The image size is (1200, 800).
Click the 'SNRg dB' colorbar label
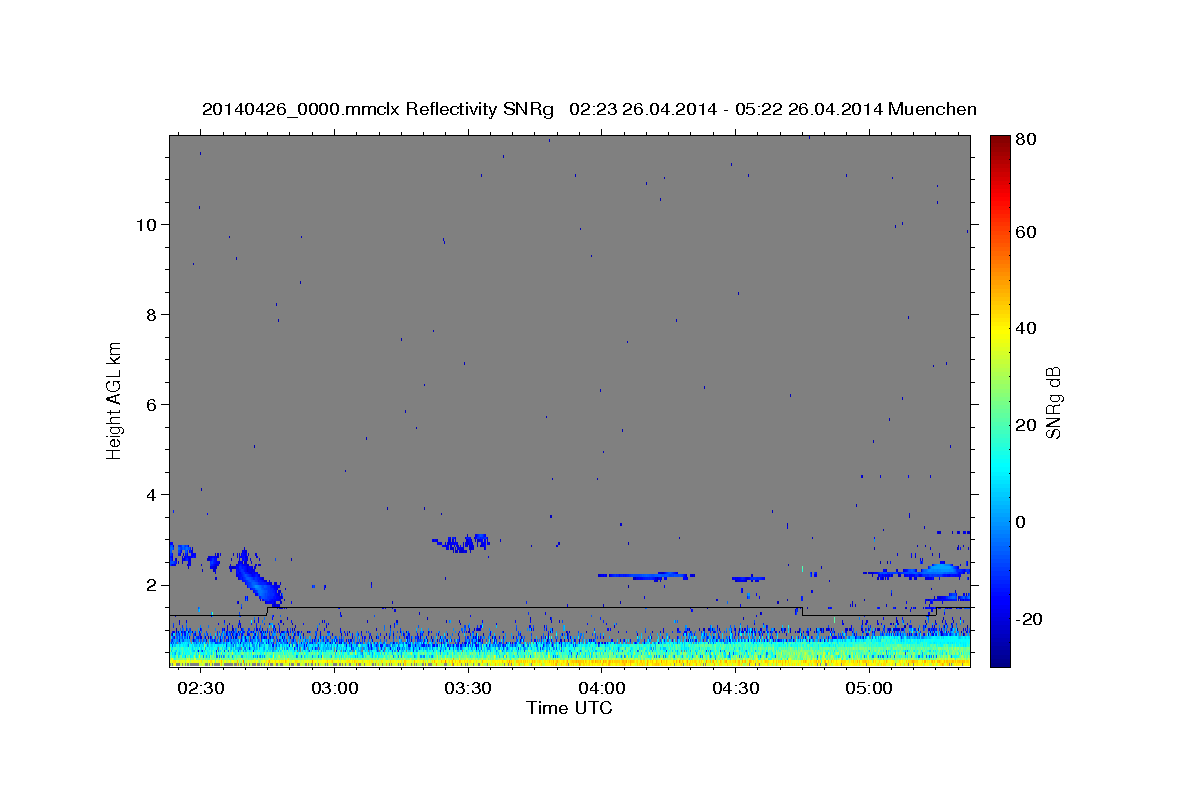[x=1053, y=402]
